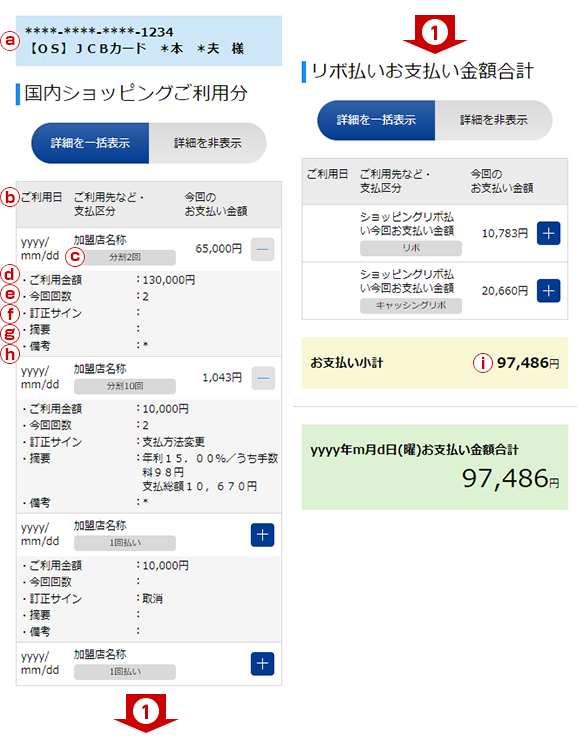Show all details in リボ払いお支払い金額合計 section
The image size is (585, 740).
[x=376, y=120]
